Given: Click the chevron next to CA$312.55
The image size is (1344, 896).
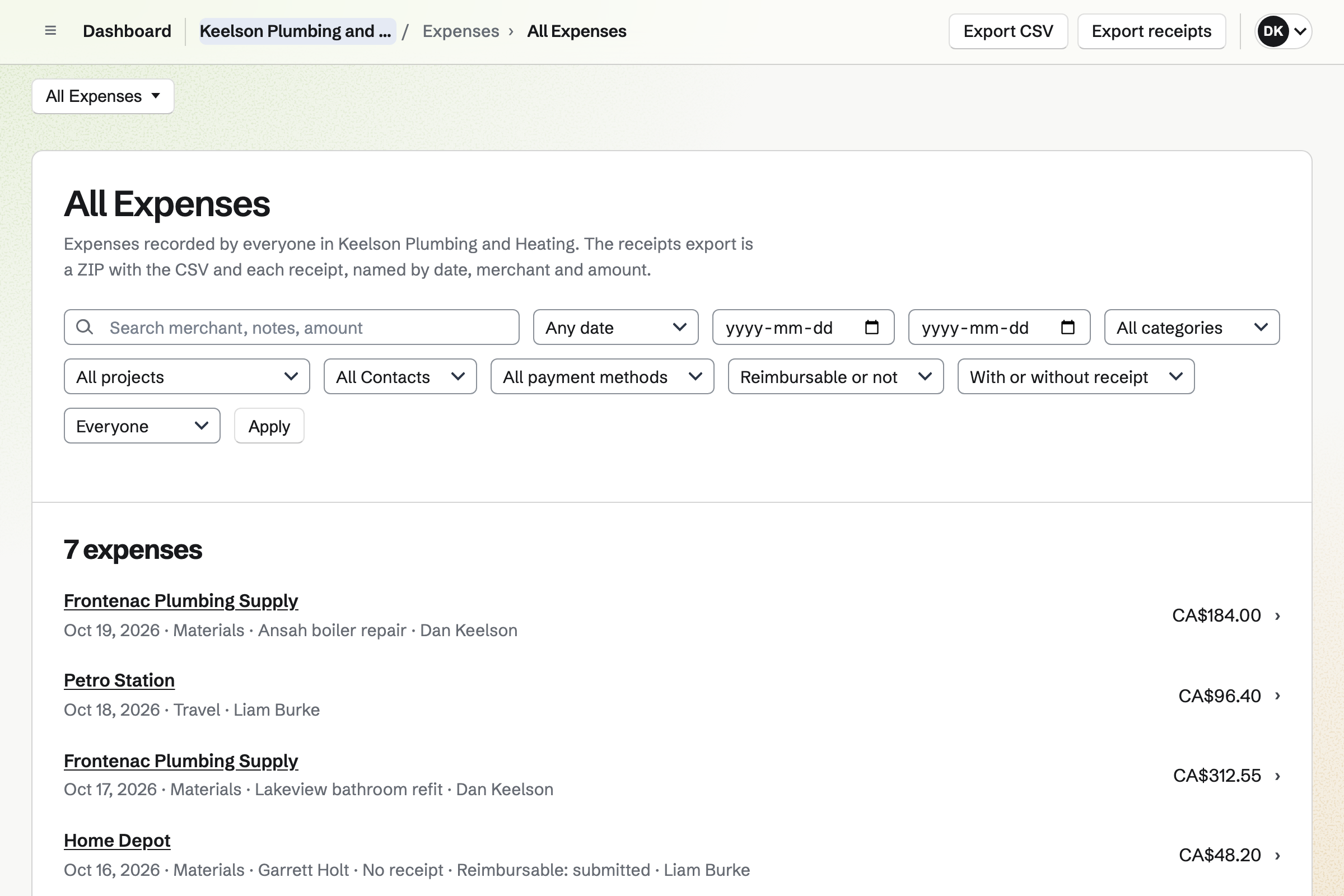Looking at the screenshot, I should click(1278, 776).
